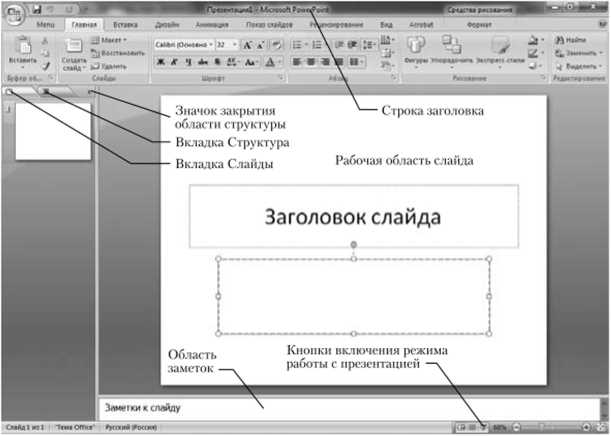
Task: Open text alignment options under text direction
Action: [x=386, y=53]
